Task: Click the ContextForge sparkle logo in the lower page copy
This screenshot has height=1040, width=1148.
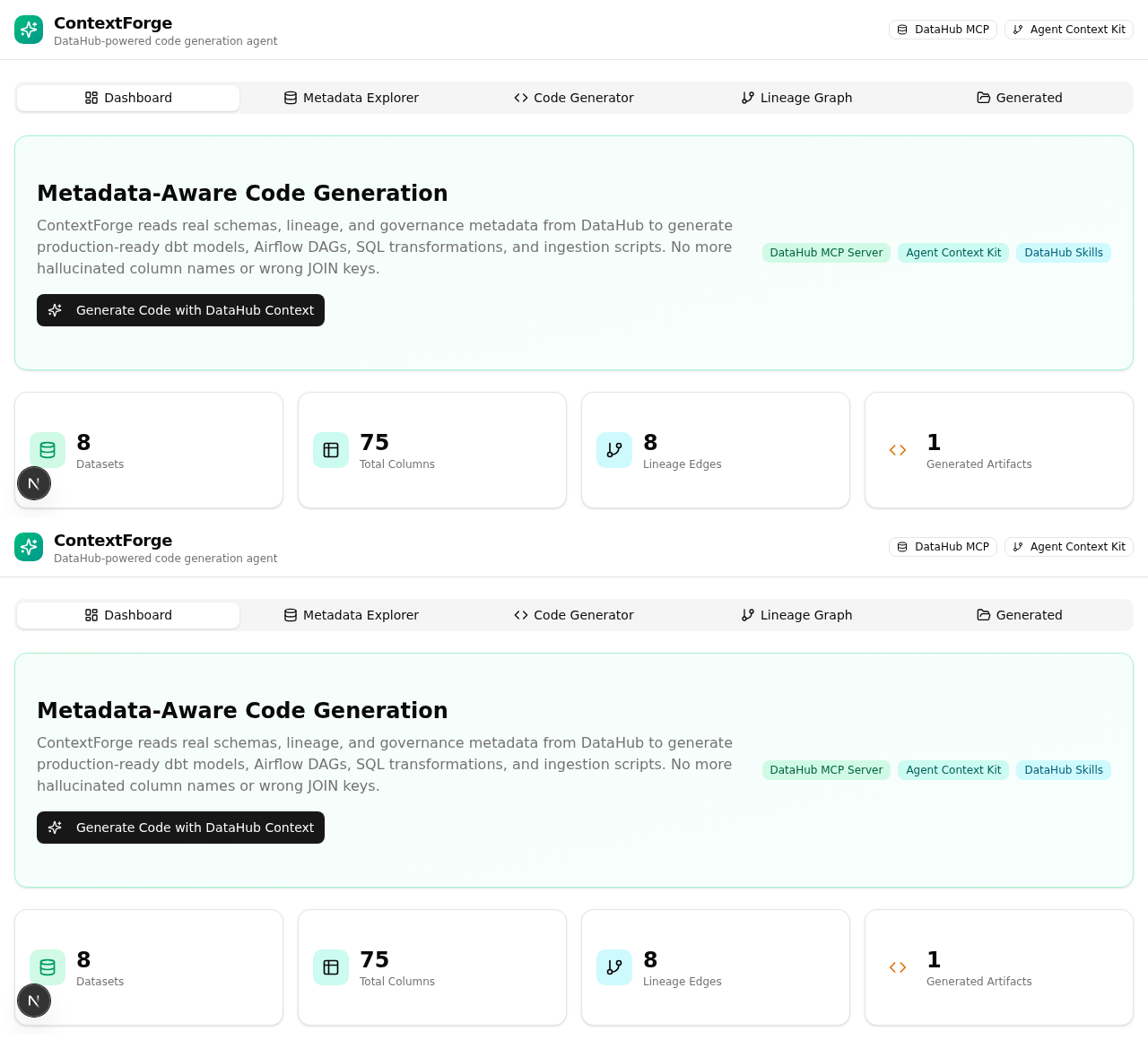Action: coord(29,547)
